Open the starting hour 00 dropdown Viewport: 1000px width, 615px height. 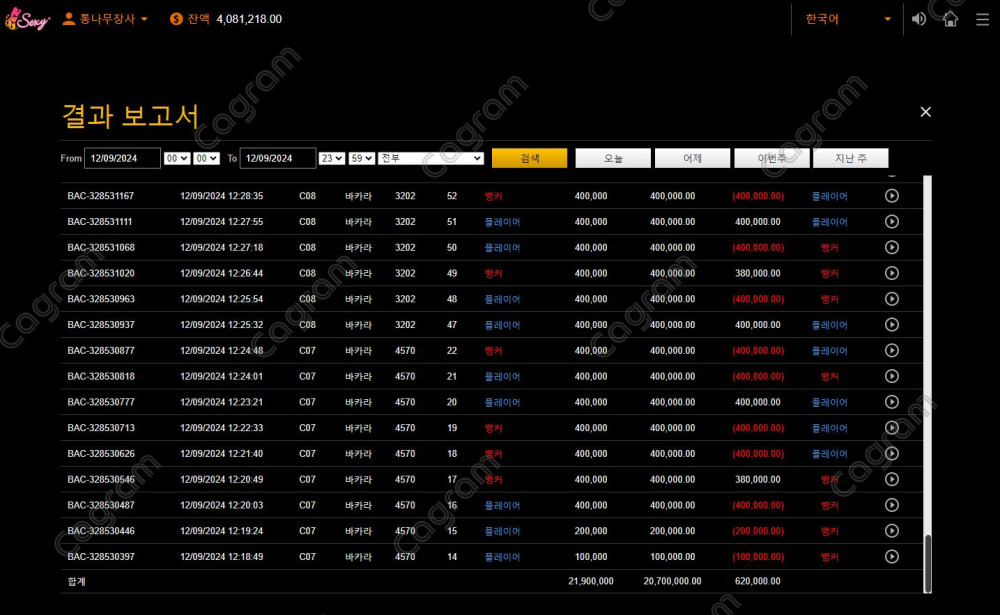(177, 157)
